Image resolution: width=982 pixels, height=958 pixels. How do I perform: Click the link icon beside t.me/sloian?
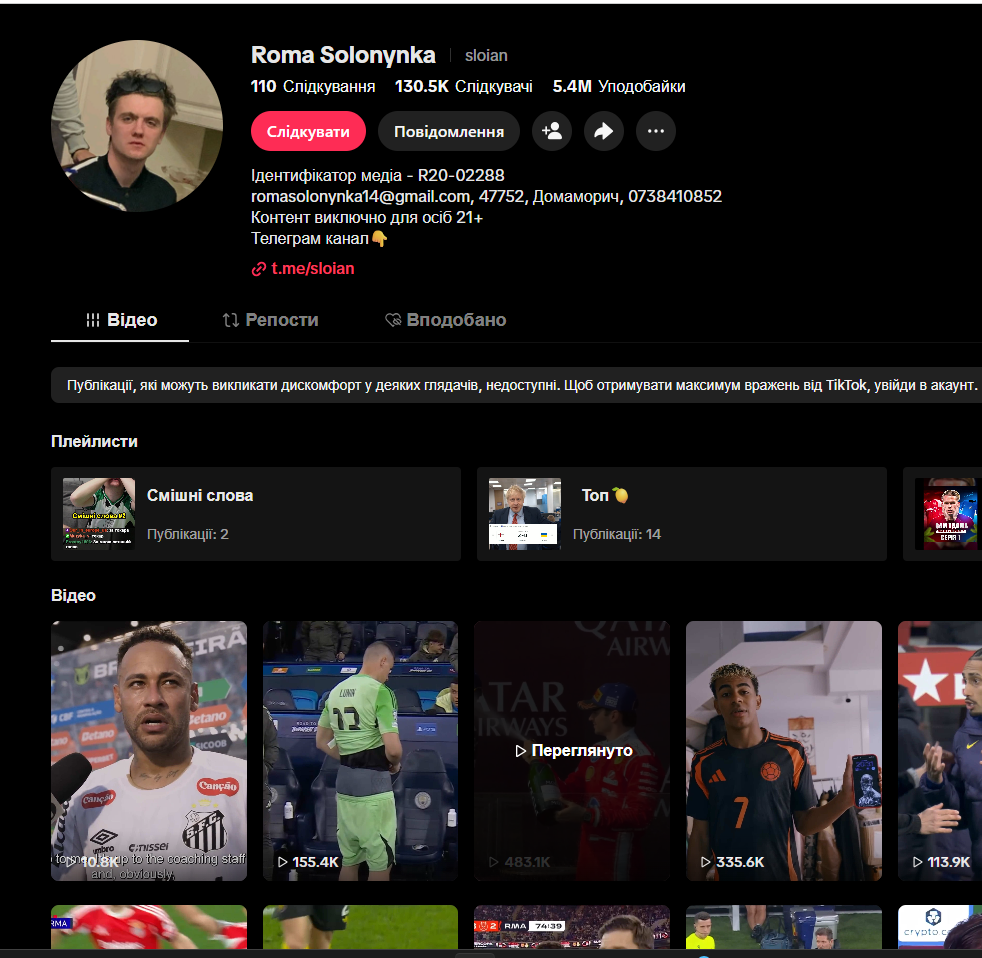pyautogui.click(x=259, y=269)
